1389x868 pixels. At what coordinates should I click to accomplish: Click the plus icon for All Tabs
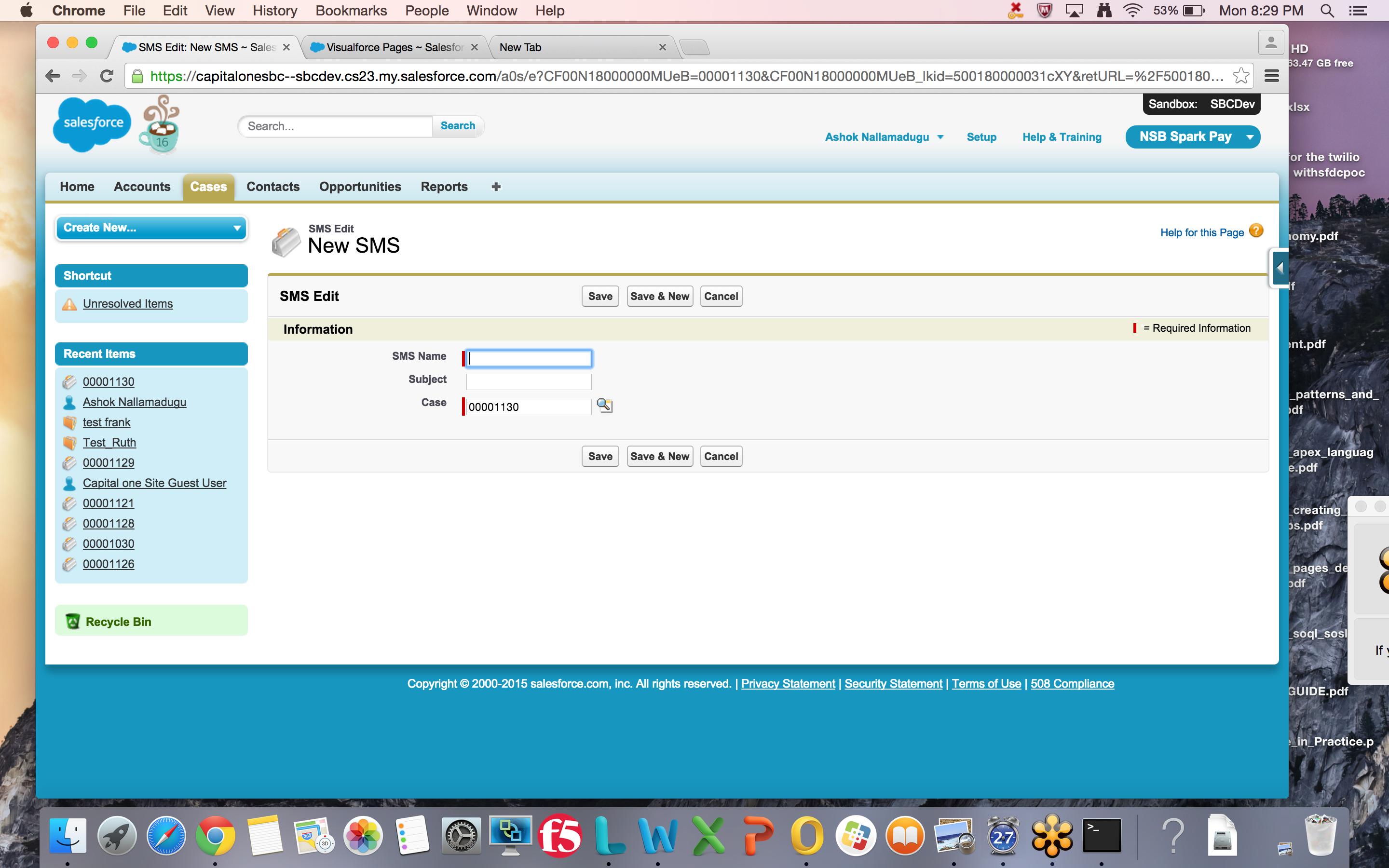[496, 187]
